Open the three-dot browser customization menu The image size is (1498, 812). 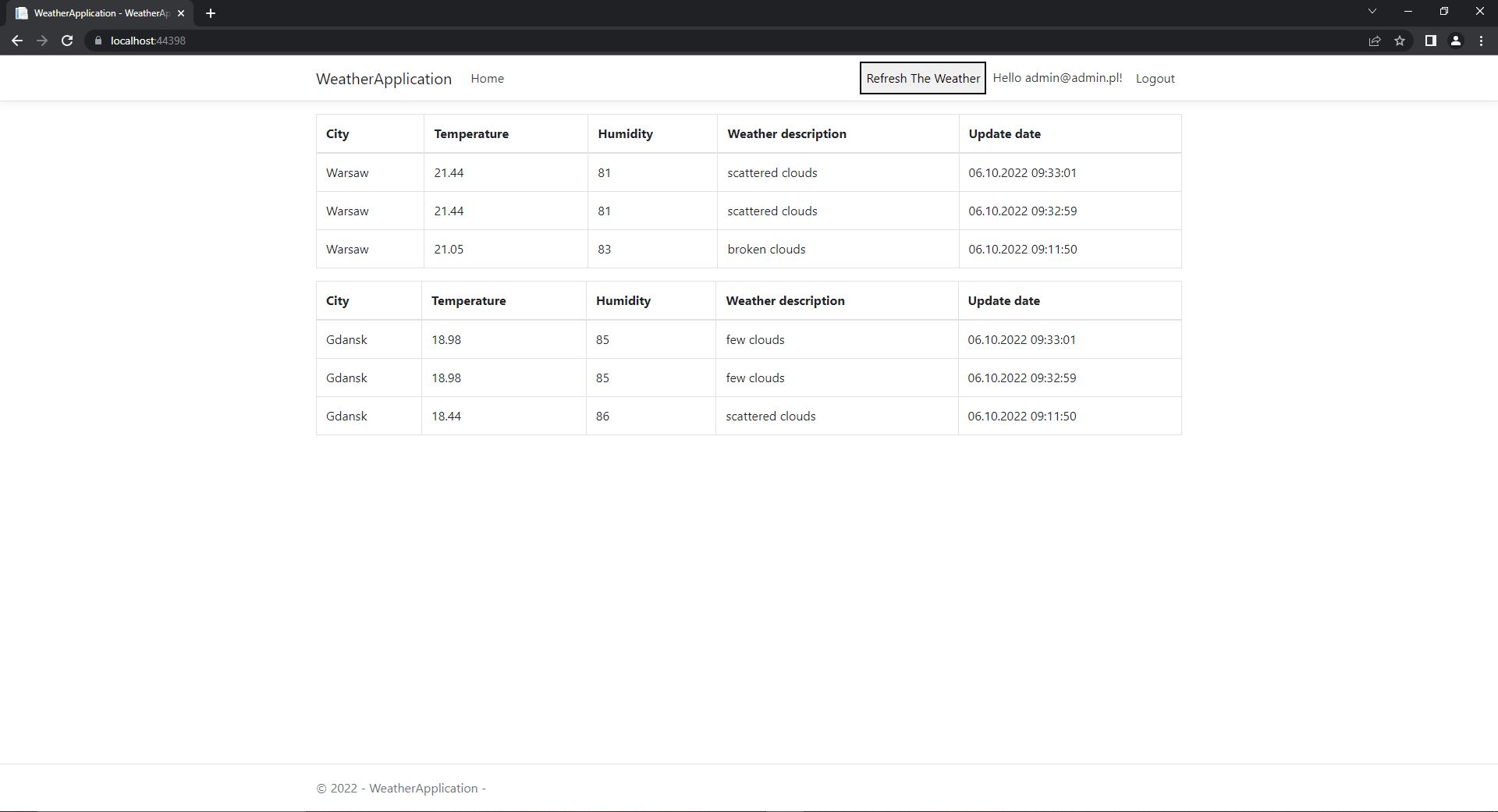coord(1481,41)
